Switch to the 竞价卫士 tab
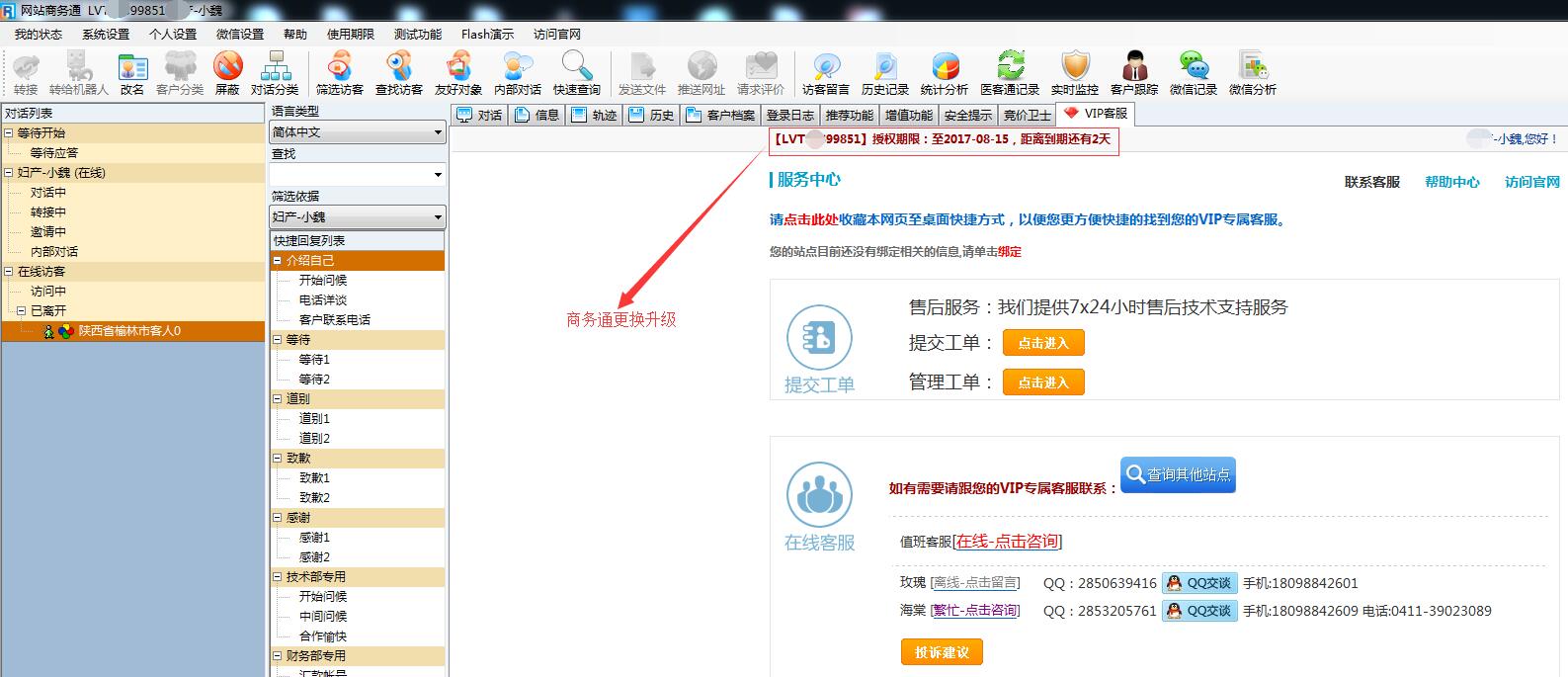The height and width of the screenshot is (677, 1568). point(1027,115)
